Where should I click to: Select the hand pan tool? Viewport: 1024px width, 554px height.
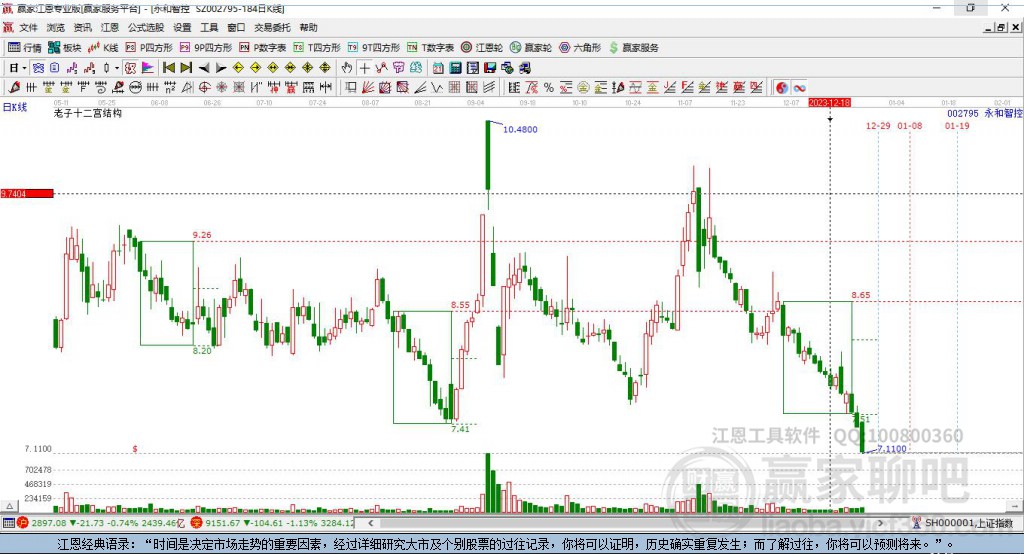pos(347,68)
